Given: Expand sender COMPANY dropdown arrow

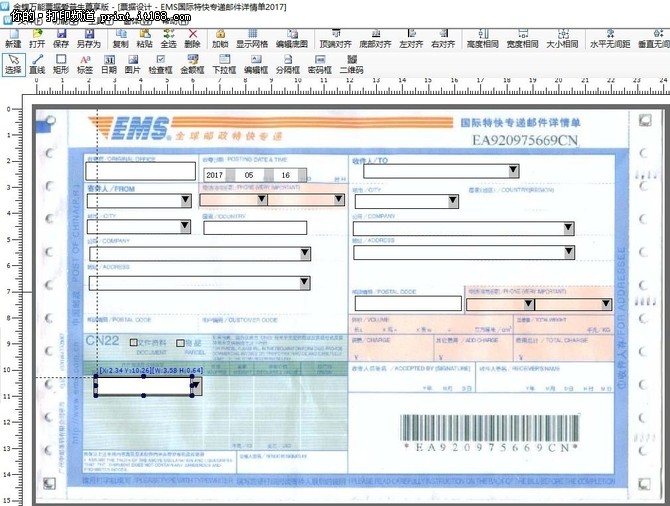Looking at the screenshot, I should (x=305, y=253).
